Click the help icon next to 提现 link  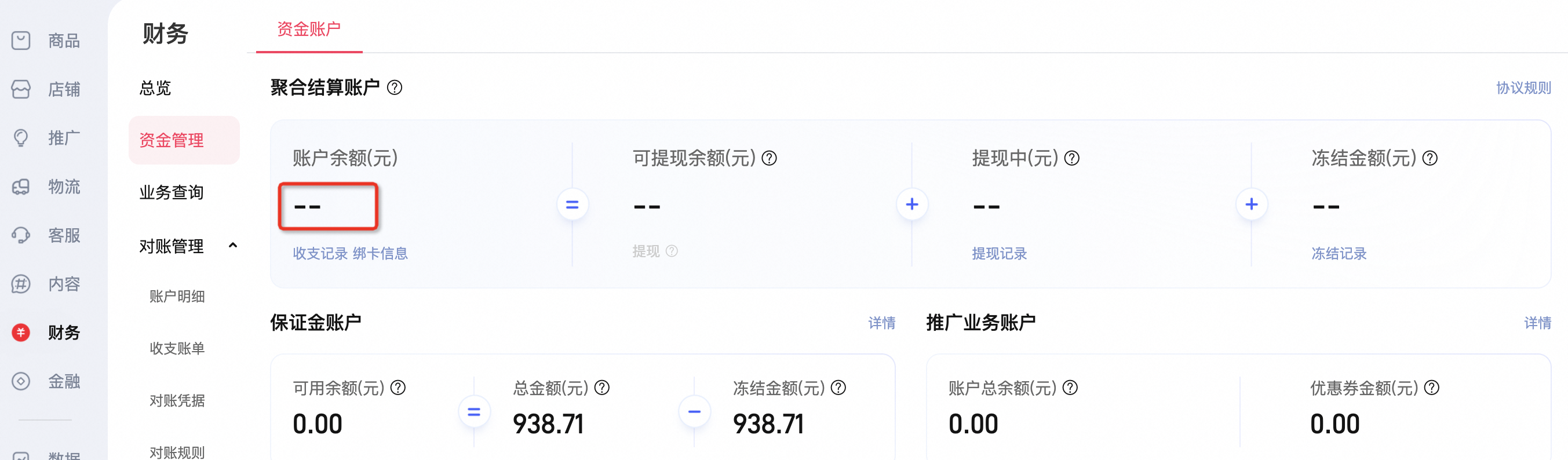point(672,251)
